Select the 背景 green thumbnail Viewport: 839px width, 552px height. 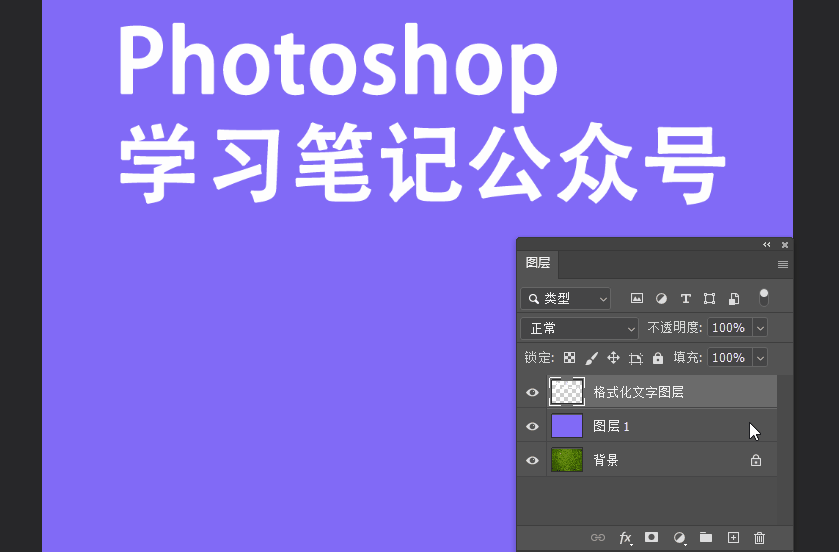point(567,460)
